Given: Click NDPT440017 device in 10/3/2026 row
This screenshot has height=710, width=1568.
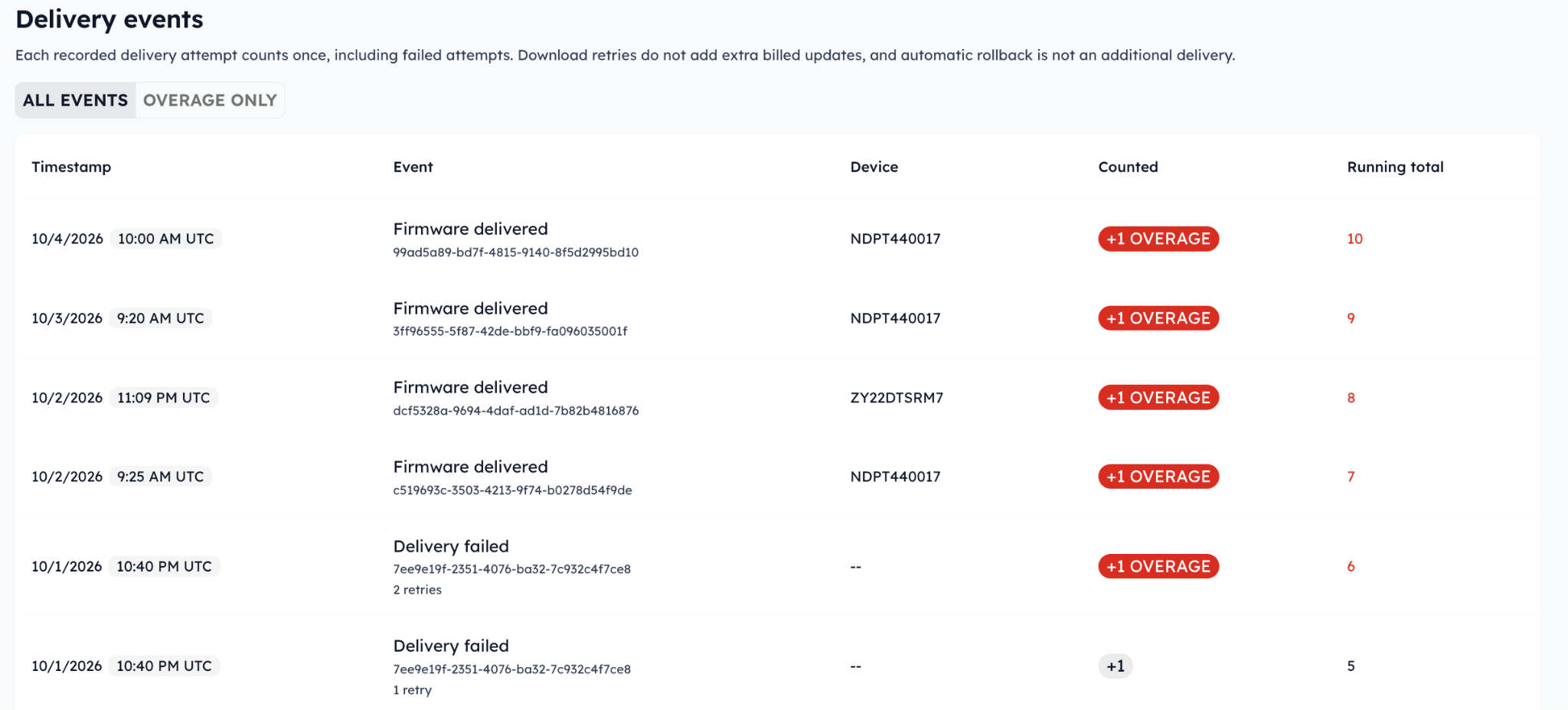Looking at the screenshot, I should tap(895, 318).
